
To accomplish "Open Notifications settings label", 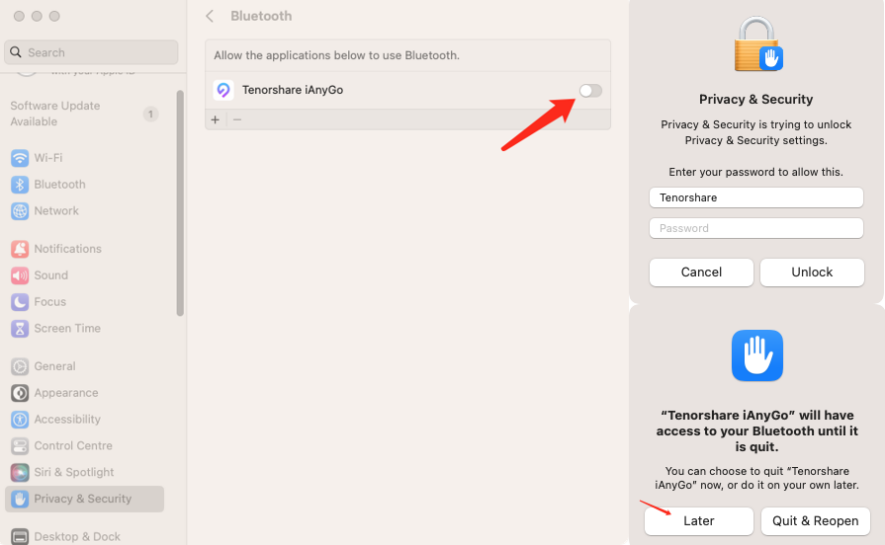I will (x=68, y=249).
